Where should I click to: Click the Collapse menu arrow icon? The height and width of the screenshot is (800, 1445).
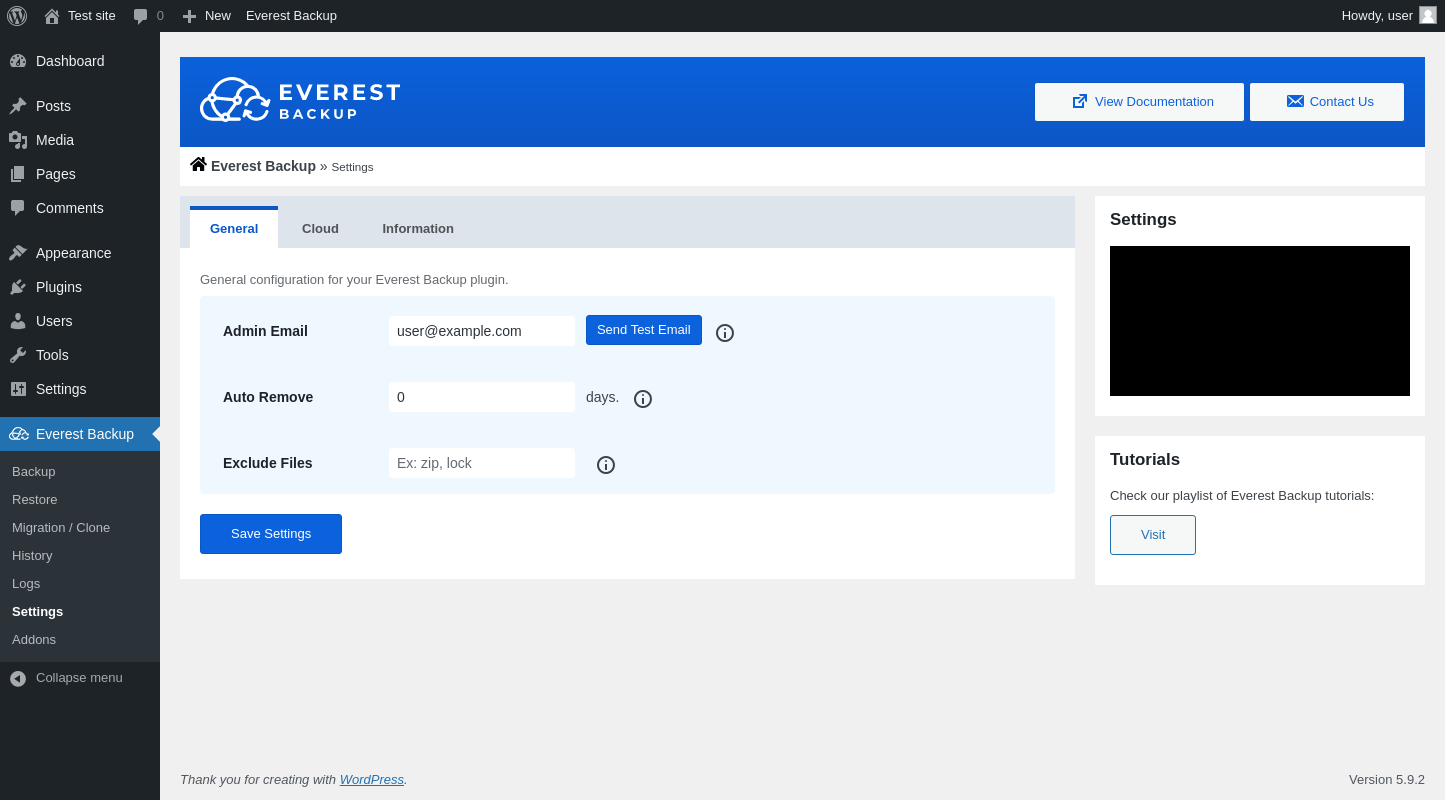[x=18, y=679]
